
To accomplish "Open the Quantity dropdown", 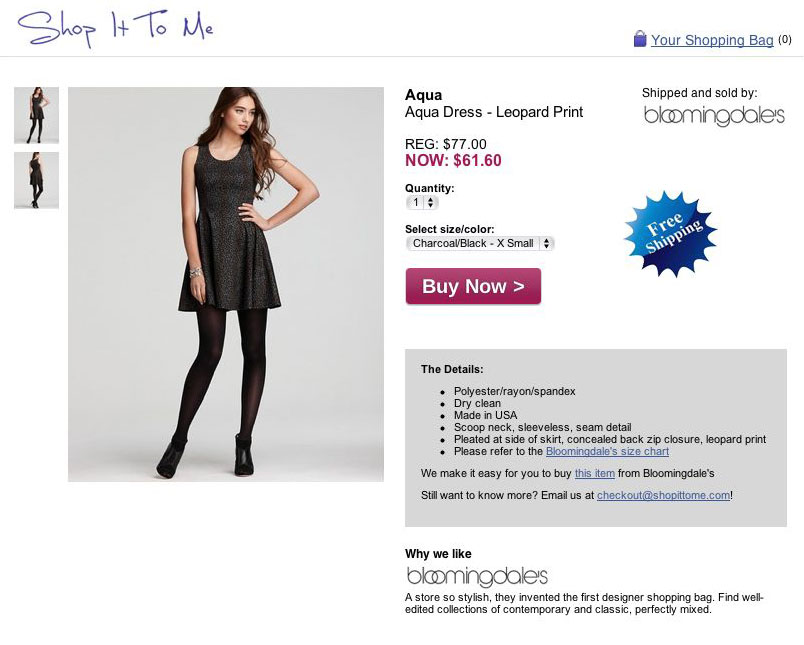I will tap(422, 202).
